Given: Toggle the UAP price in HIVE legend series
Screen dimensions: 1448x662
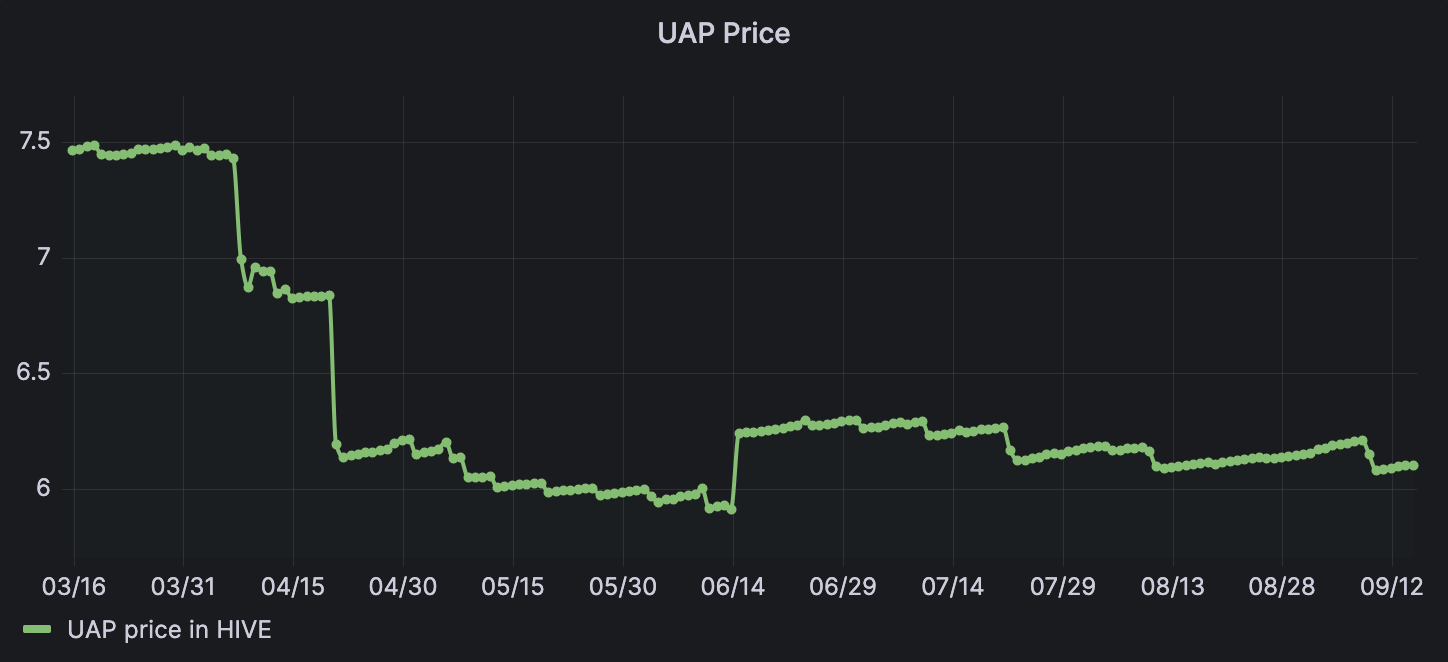Looking at the screenshot, I should [169, 629].
